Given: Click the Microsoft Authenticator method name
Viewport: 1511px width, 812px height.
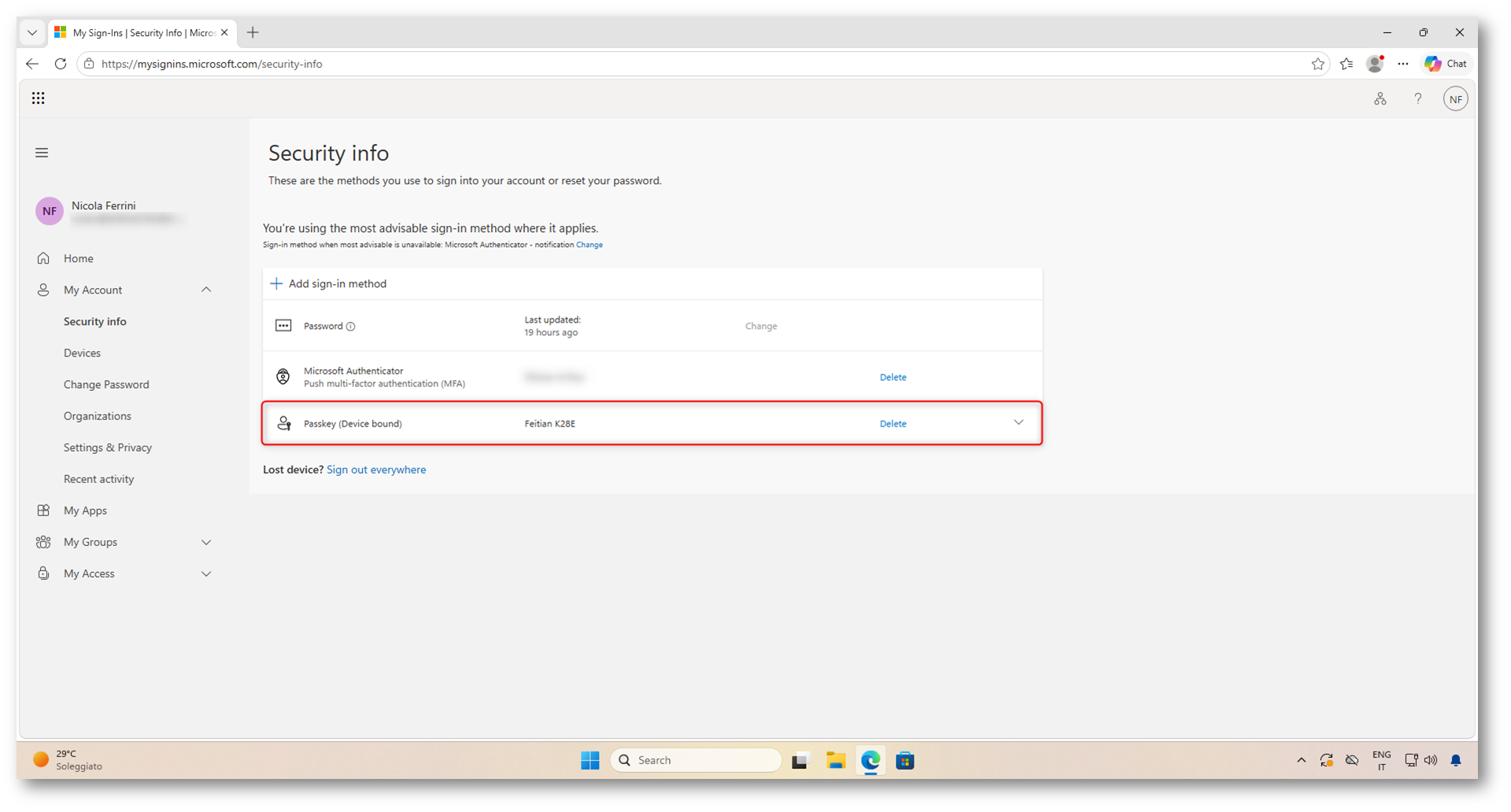Looking at the screenshot, I should coord(353,371).
